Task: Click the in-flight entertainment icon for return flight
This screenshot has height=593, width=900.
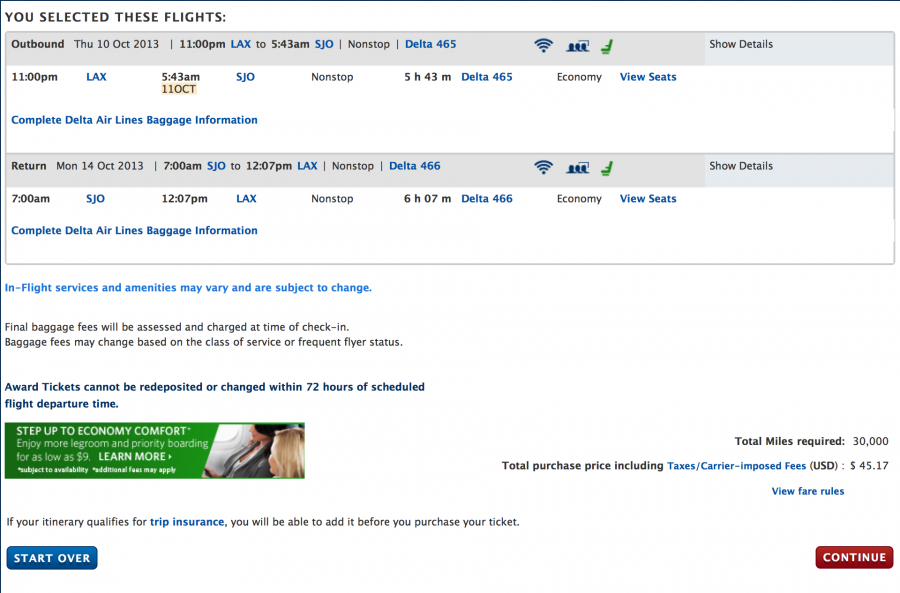Action: pos(577,167)
